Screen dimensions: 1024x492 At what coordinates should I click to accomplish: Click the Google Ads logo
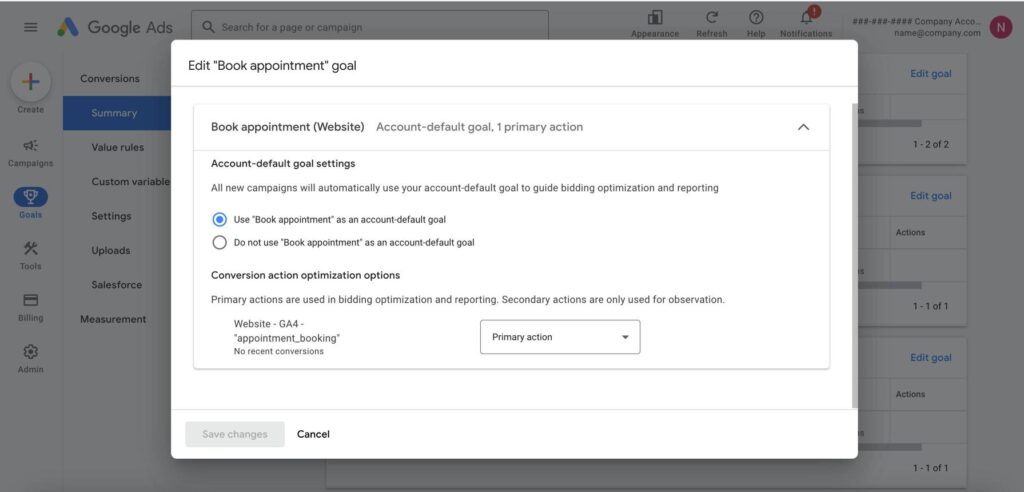(x=115, y=27)
